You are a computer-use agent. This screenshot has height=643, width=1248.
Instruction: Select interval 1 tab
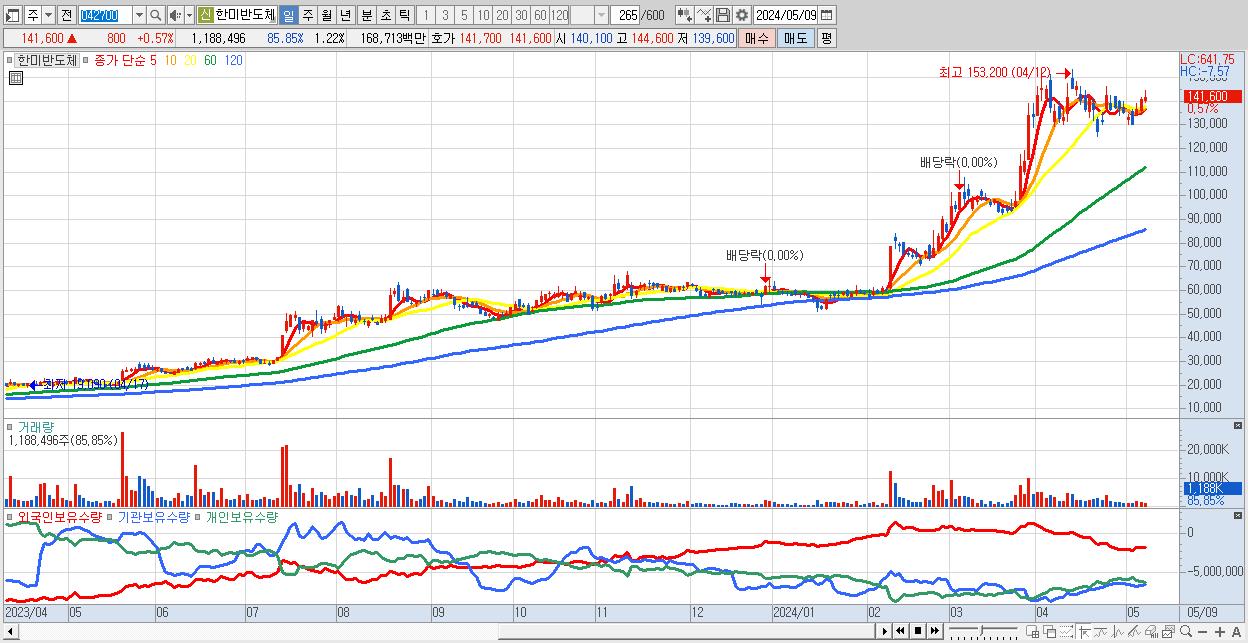click(x=425, y=15)
